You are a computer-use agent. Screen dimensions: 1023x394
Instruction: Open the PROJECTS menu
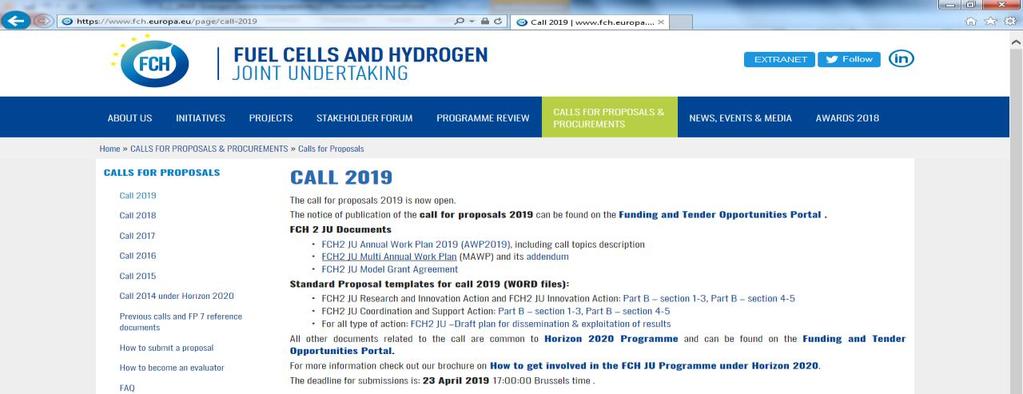[271, 118]
